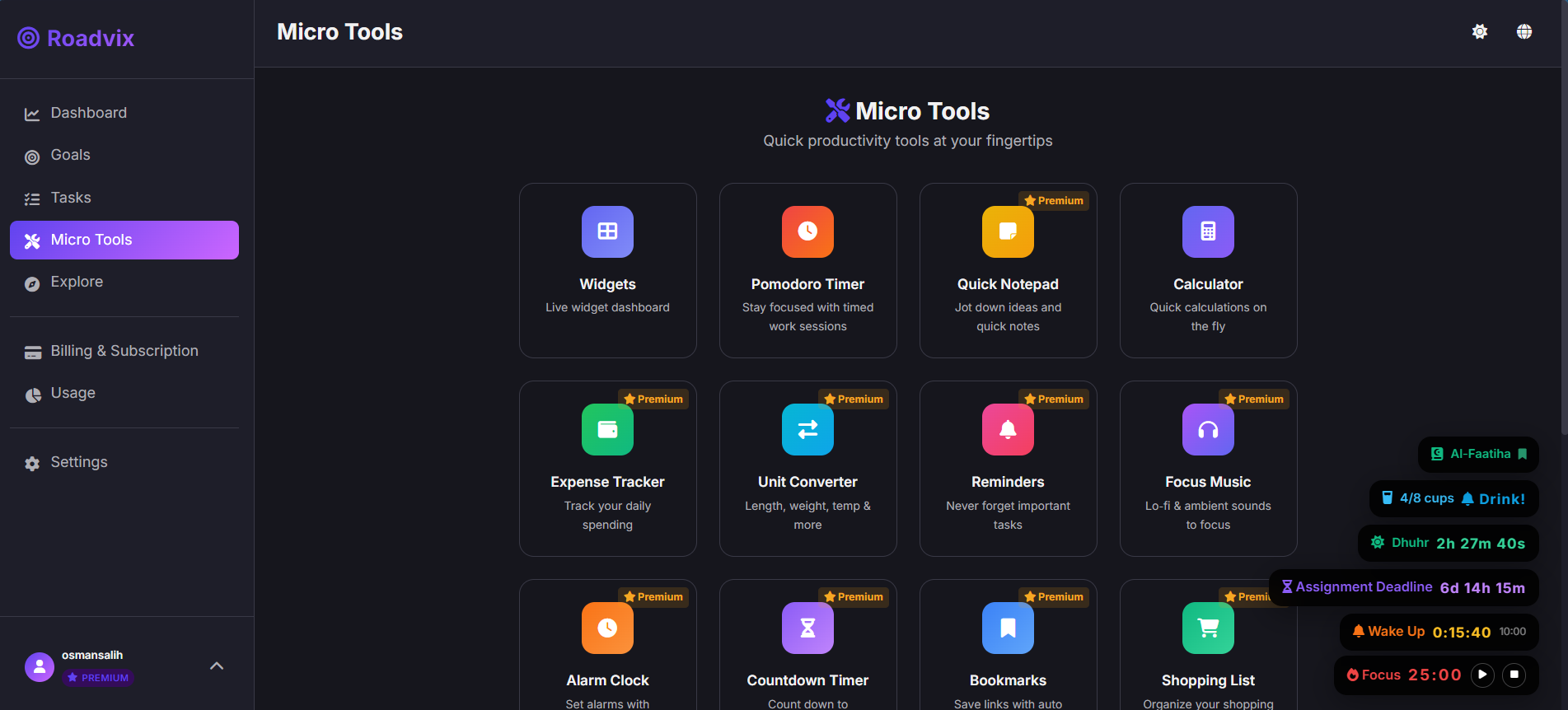Click Premium badge on Focus Music

pyautogui.click(x=1254, y=399)
